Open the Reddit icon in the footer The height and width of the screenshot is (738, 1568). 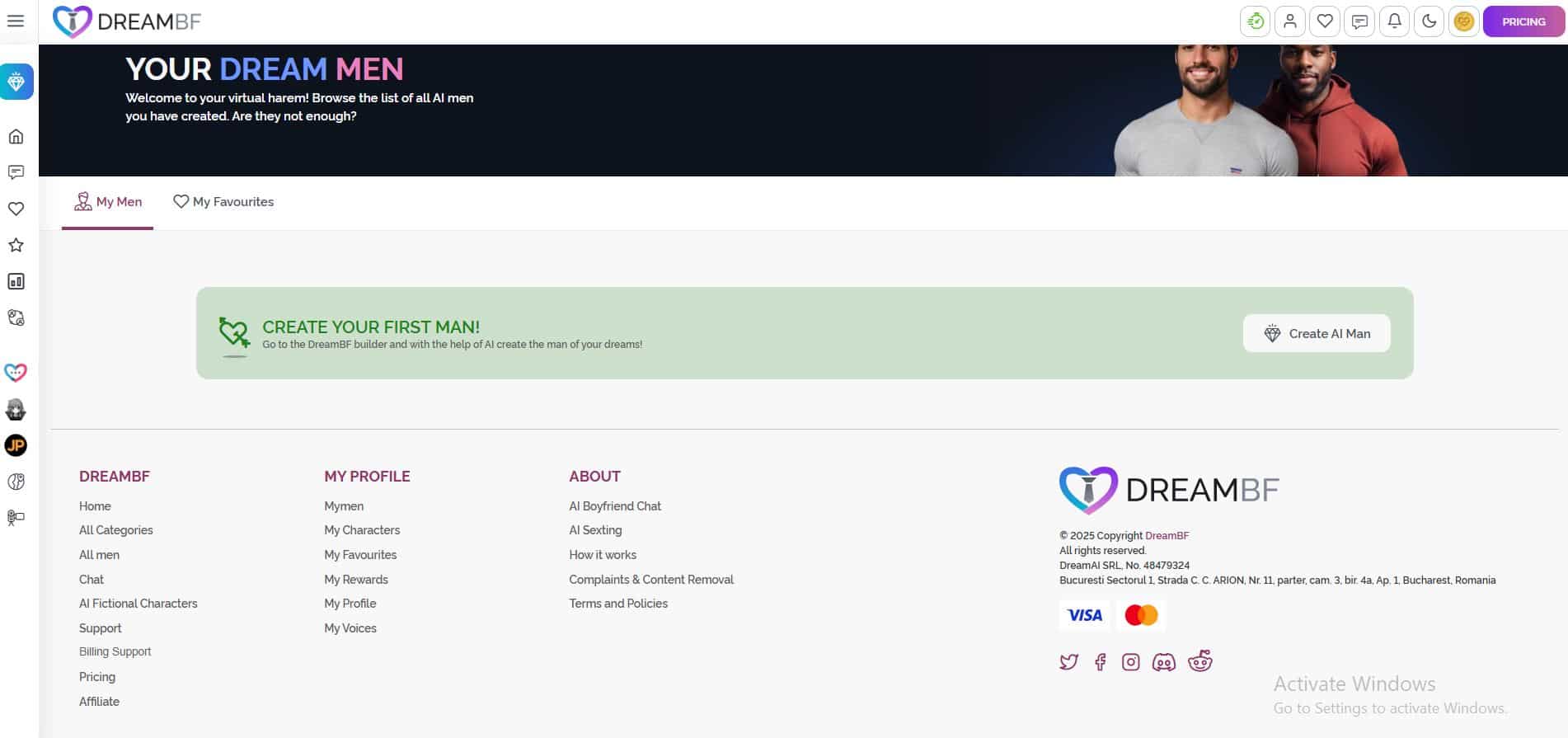click(x=1199, y=661)
